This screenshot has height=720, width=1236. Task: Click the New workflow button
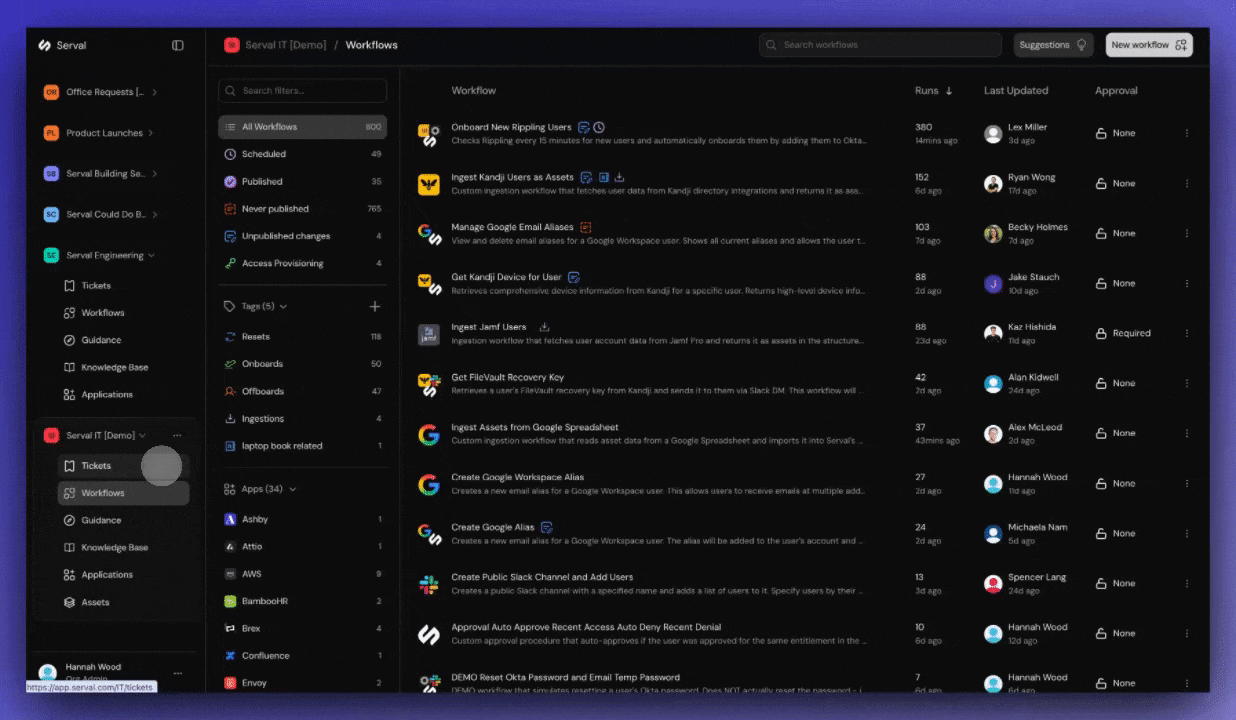[x=1148, y=44]
